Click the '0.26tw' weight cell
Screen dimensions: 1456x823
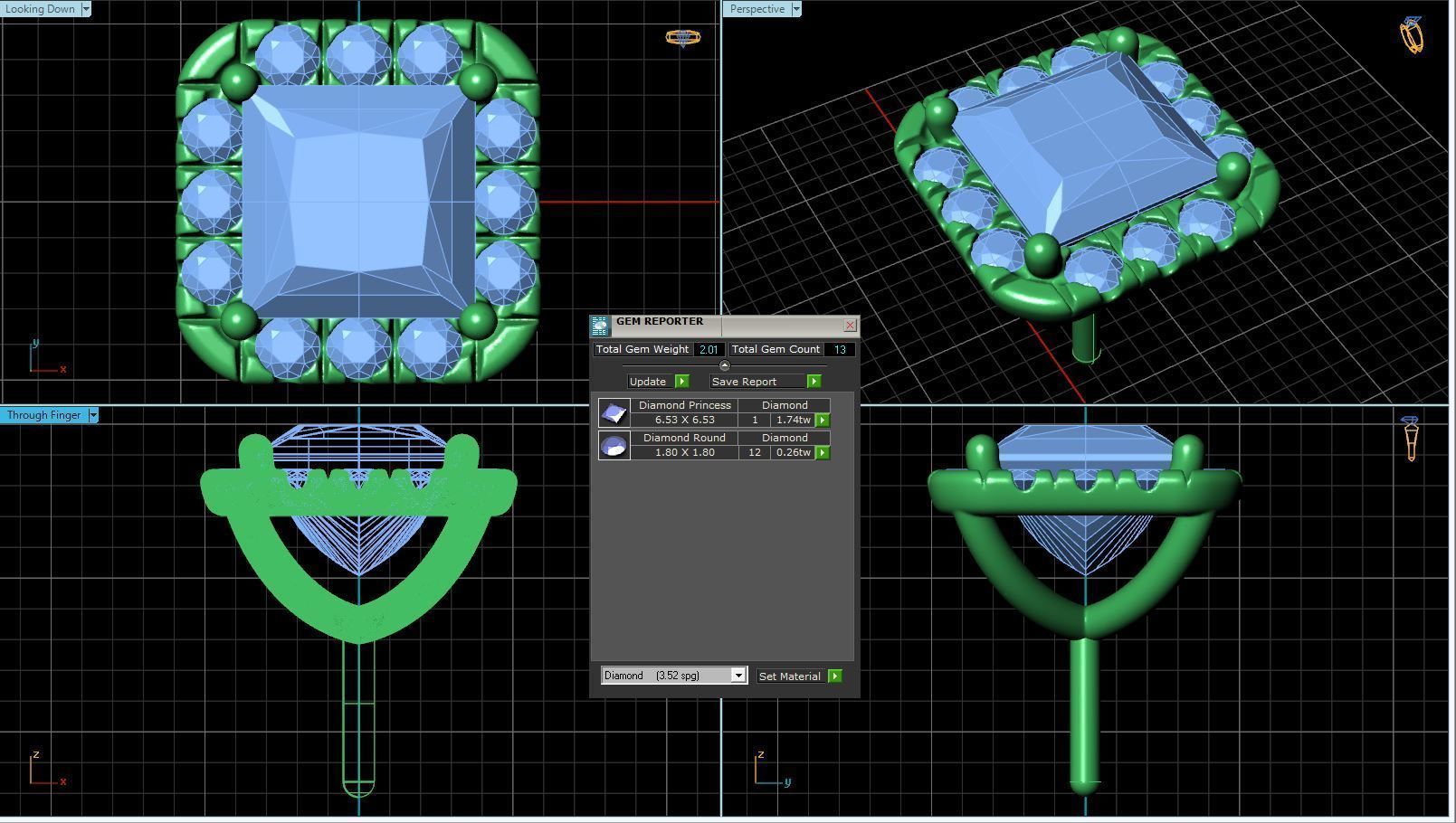click(x=793, y=452)
